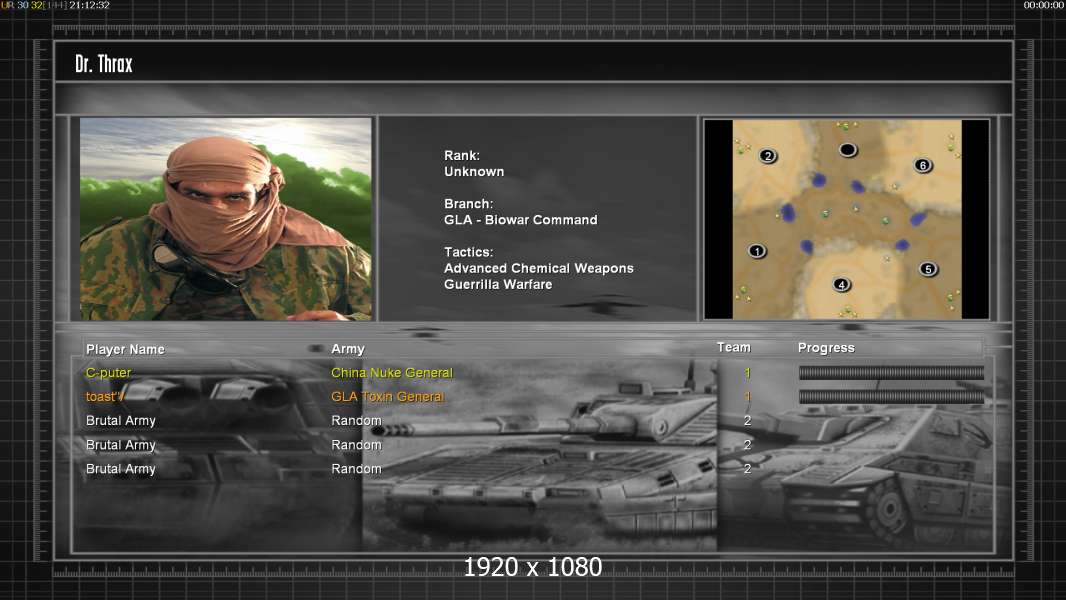This screenshot has width=1066, height=600.
Task: Click the Branch: label
Action: [x=468, y=204]
